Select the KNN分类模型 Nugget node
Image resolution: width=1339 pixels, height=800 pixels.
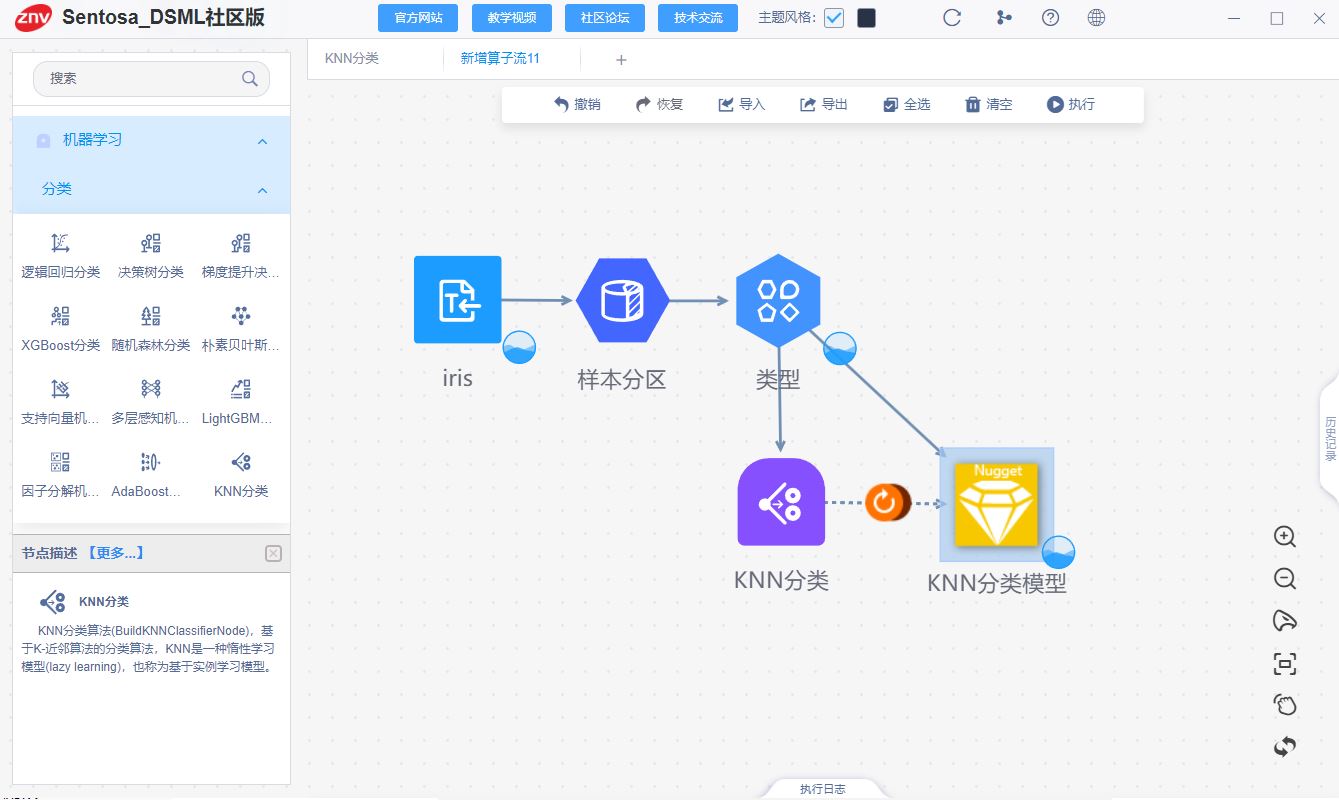pyautogui.click(x=997, y=504)
